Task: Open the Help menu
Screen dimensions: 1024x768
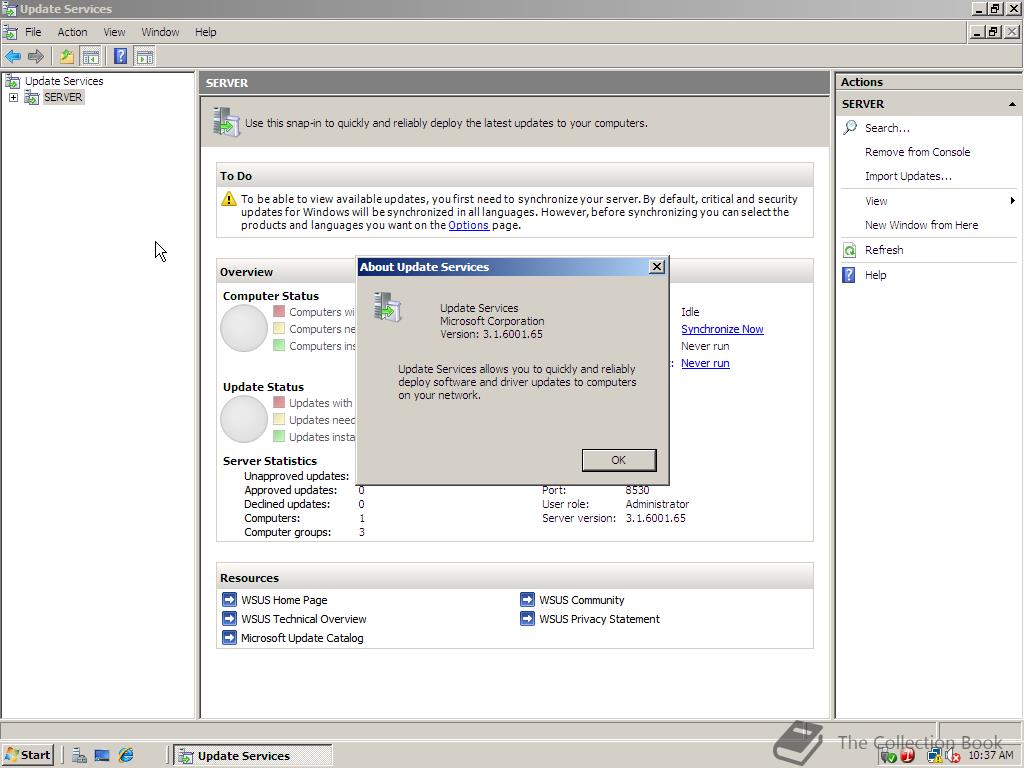Action: coord(205,32)
